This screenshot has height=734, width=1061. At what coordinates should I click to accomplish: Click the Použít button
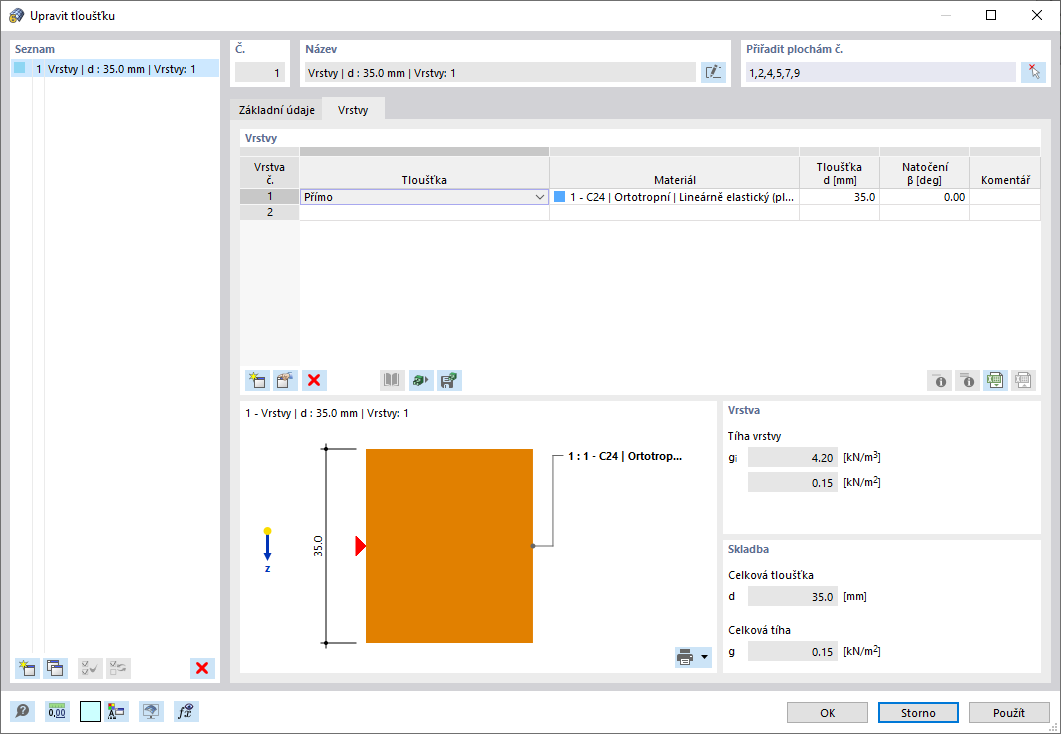tap(1009, 712)
